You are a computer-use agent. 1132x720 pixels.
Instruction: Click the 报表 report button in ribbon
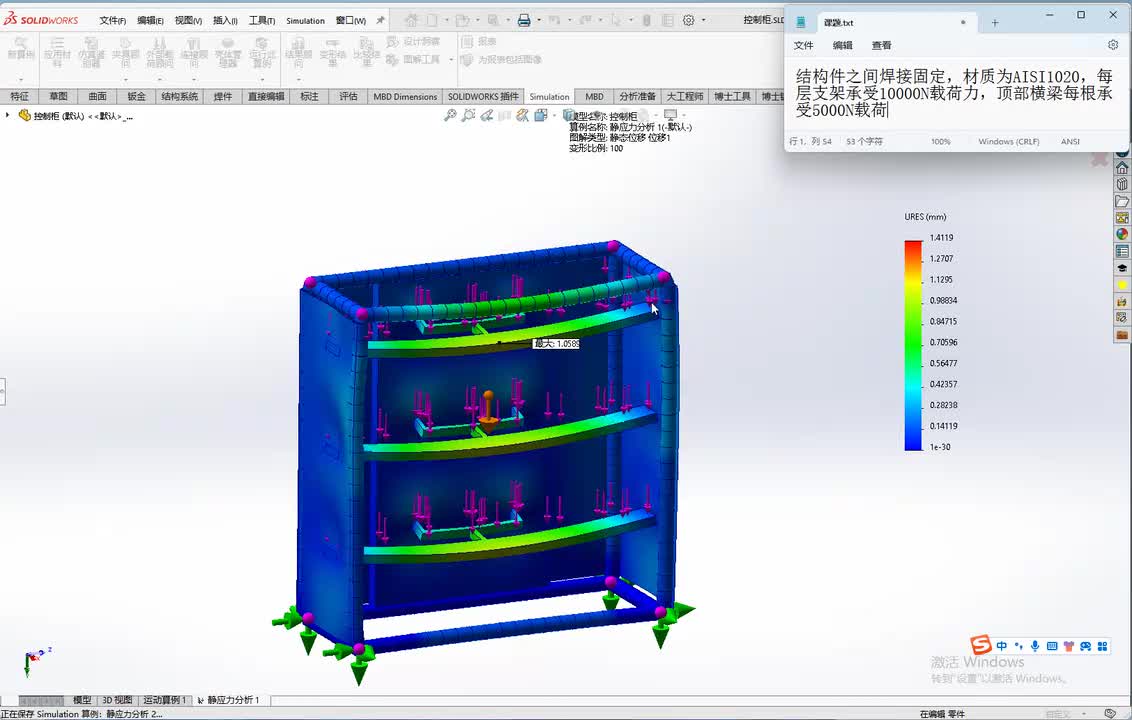click(479, 41)
